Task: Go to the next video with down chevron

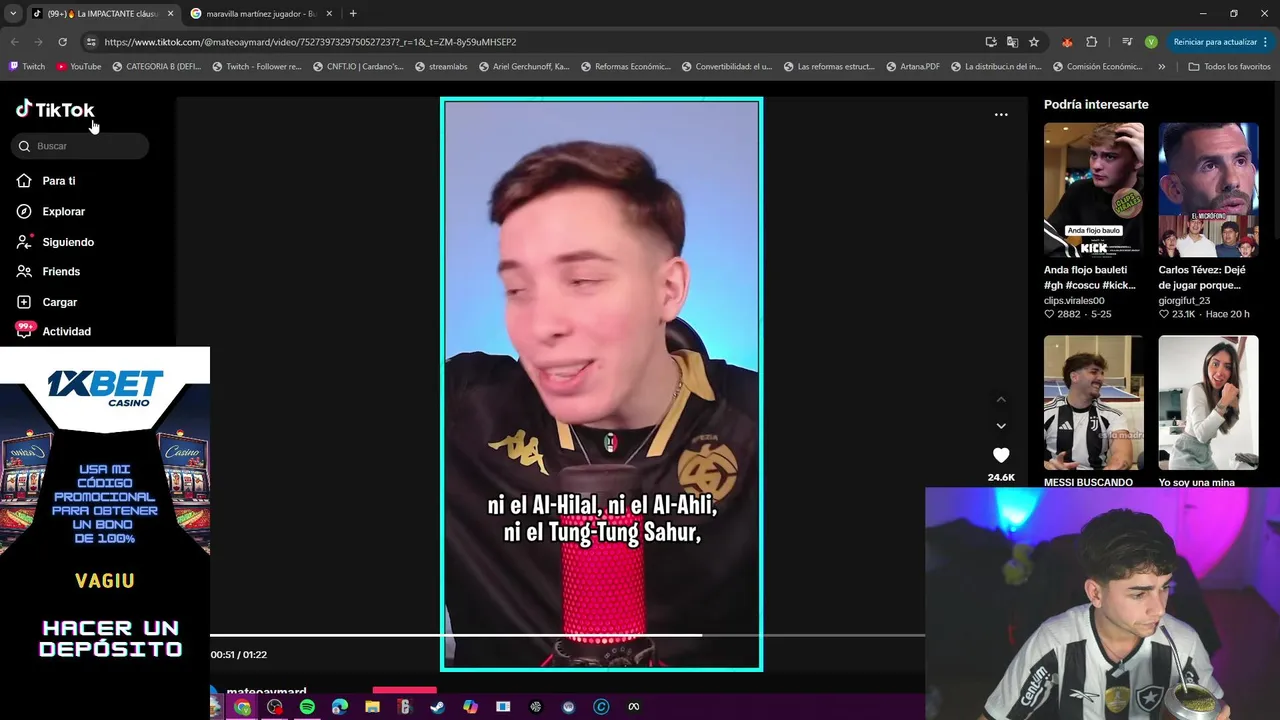Action: [1001, 426]
